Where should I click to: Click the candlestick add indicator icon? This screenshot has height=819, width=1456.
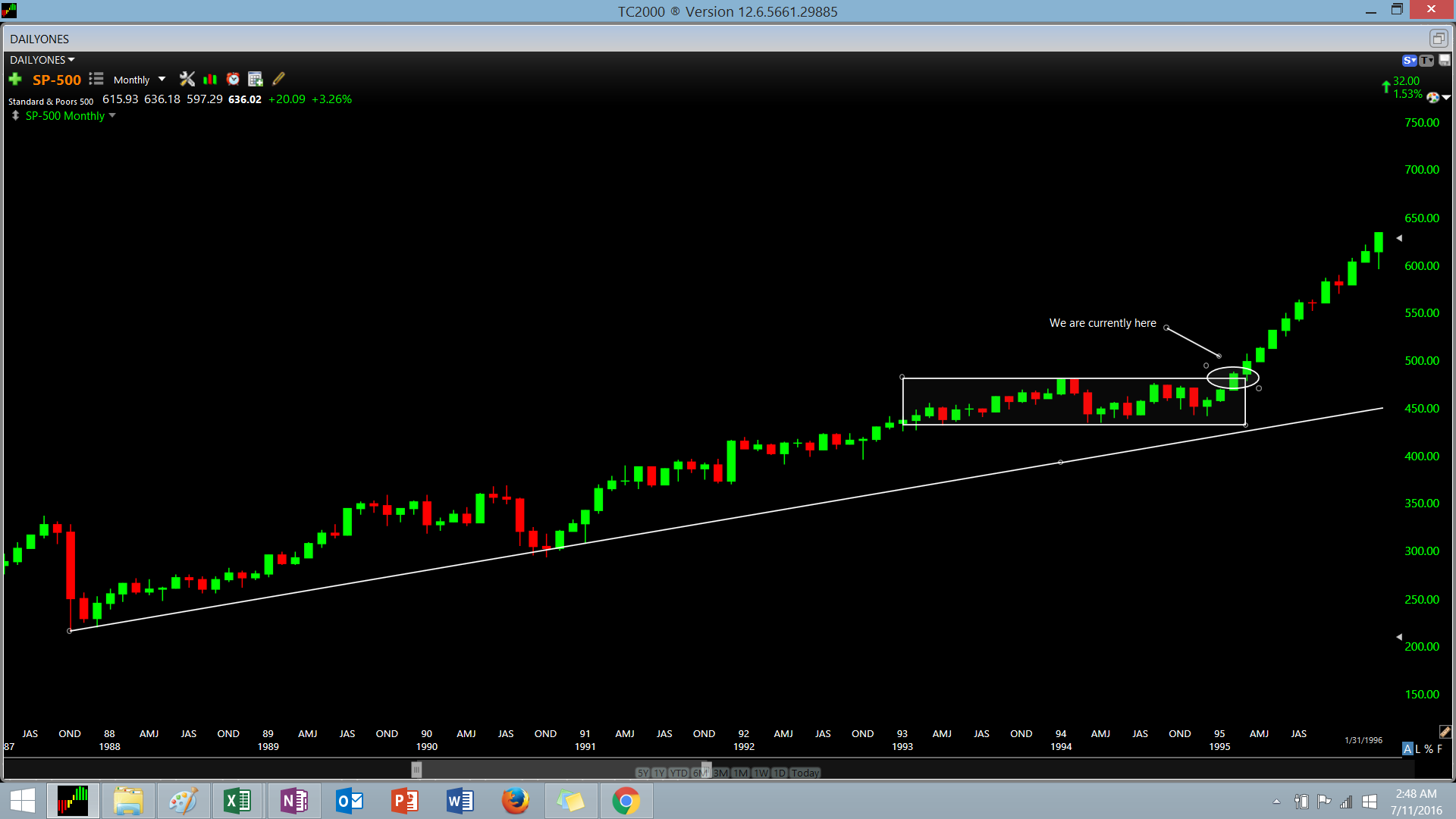point(210,79)
